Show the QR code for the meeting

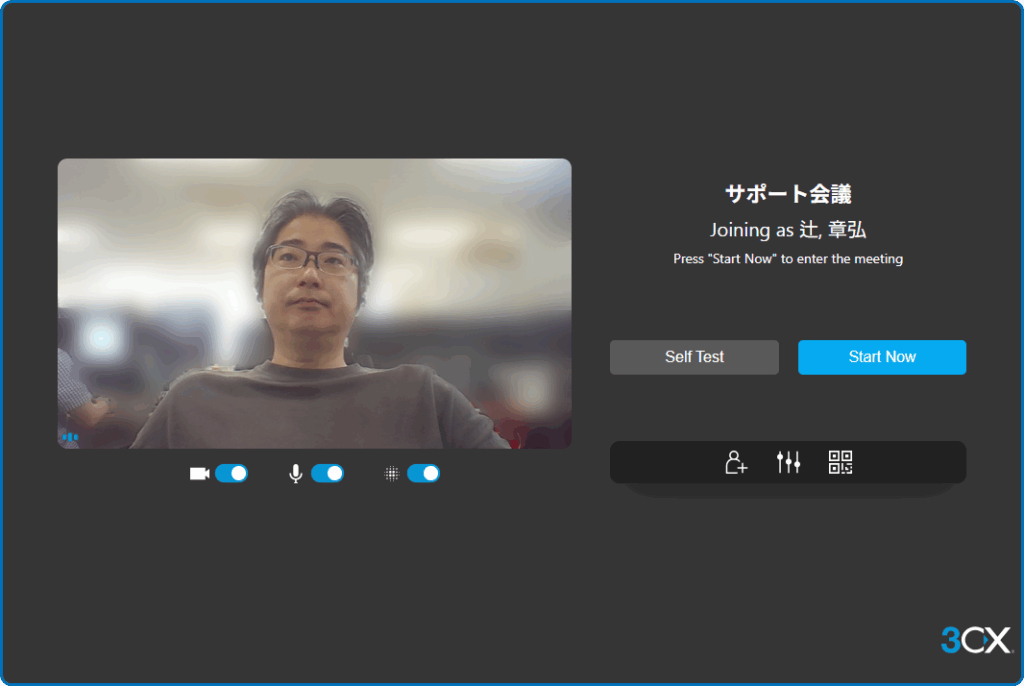point(840,462)
